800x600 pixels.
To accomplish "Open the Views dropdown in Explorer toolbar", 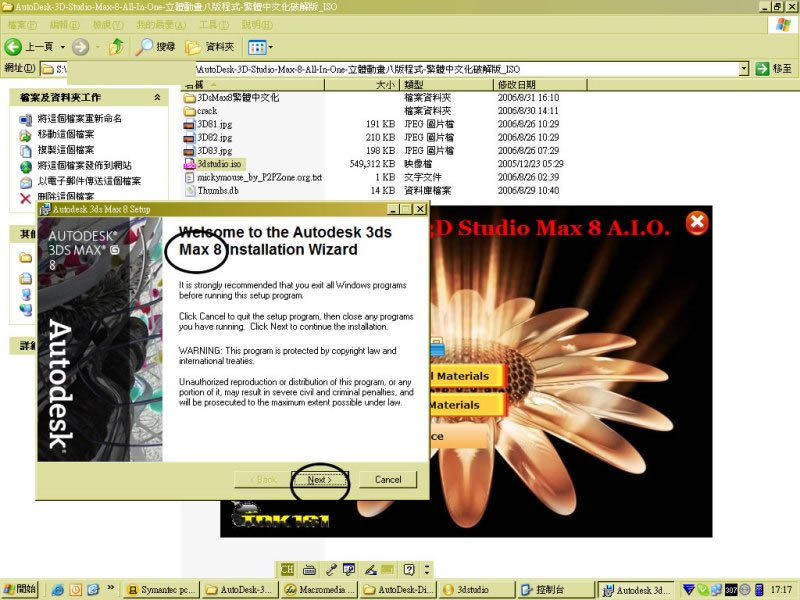I will (x=260, y=47).
